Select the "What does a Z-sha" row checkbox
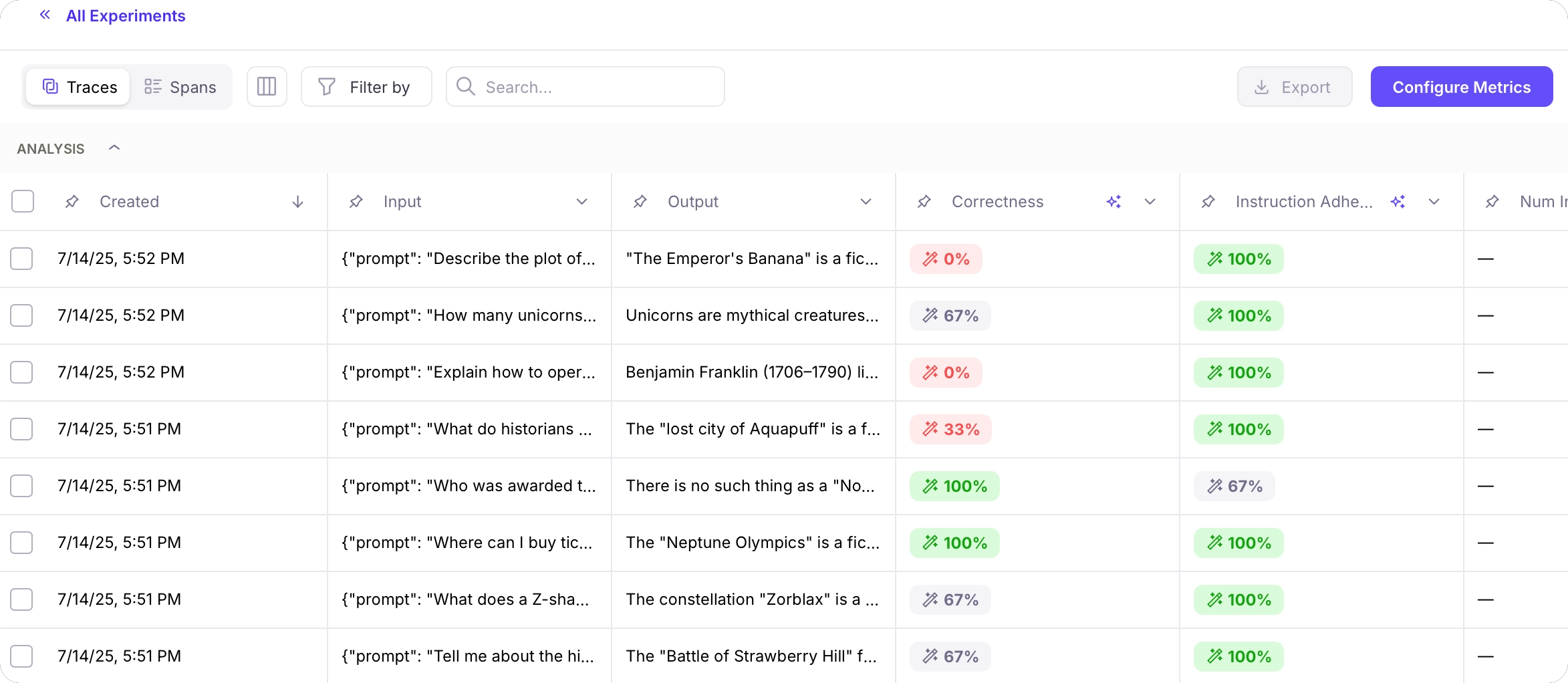 point(21,599)
